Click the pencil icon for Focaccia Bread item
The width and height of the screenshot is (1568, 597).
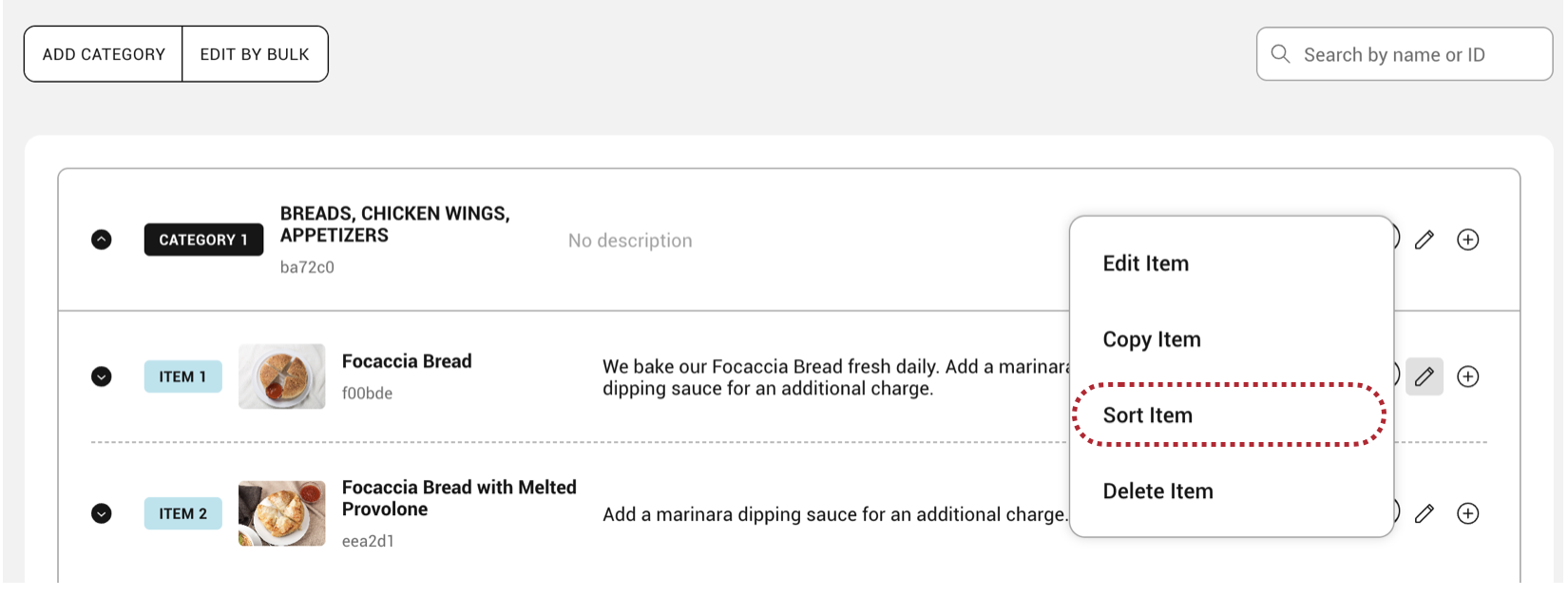click(x=1424, y=377)
